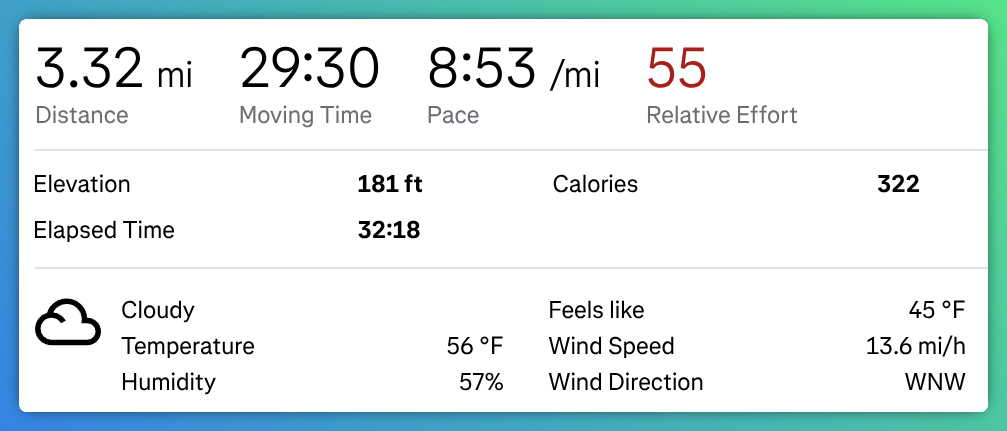Click the Humidity reading 57%
This screenshot has width=1007, height=431.
coord(481,382)
